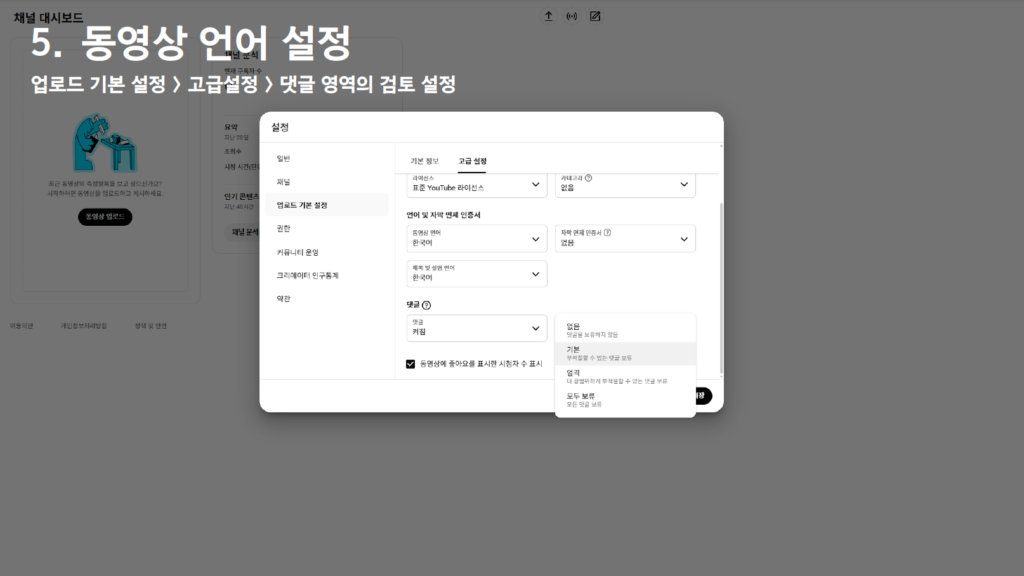Open 약관 in settings sidebar
The height and width of the screenshot is (576, 1024).
(x=327, y=298)
